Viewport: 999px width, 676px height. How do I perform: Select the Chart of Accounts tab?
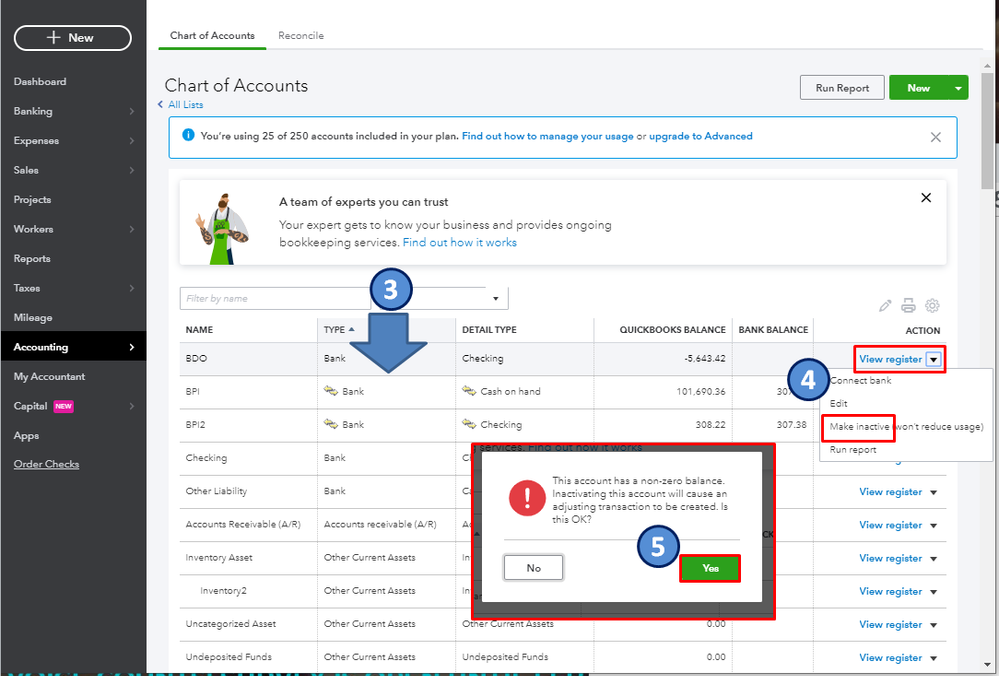212,36
